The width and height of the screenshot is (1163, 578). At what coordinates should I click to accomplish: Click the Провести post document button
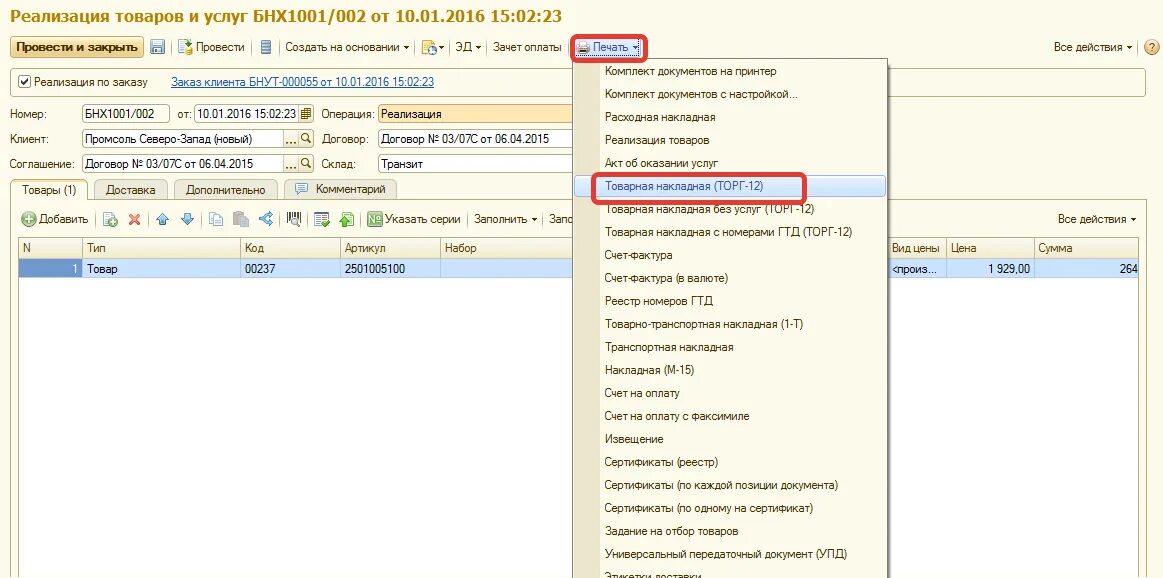[211, 47]
